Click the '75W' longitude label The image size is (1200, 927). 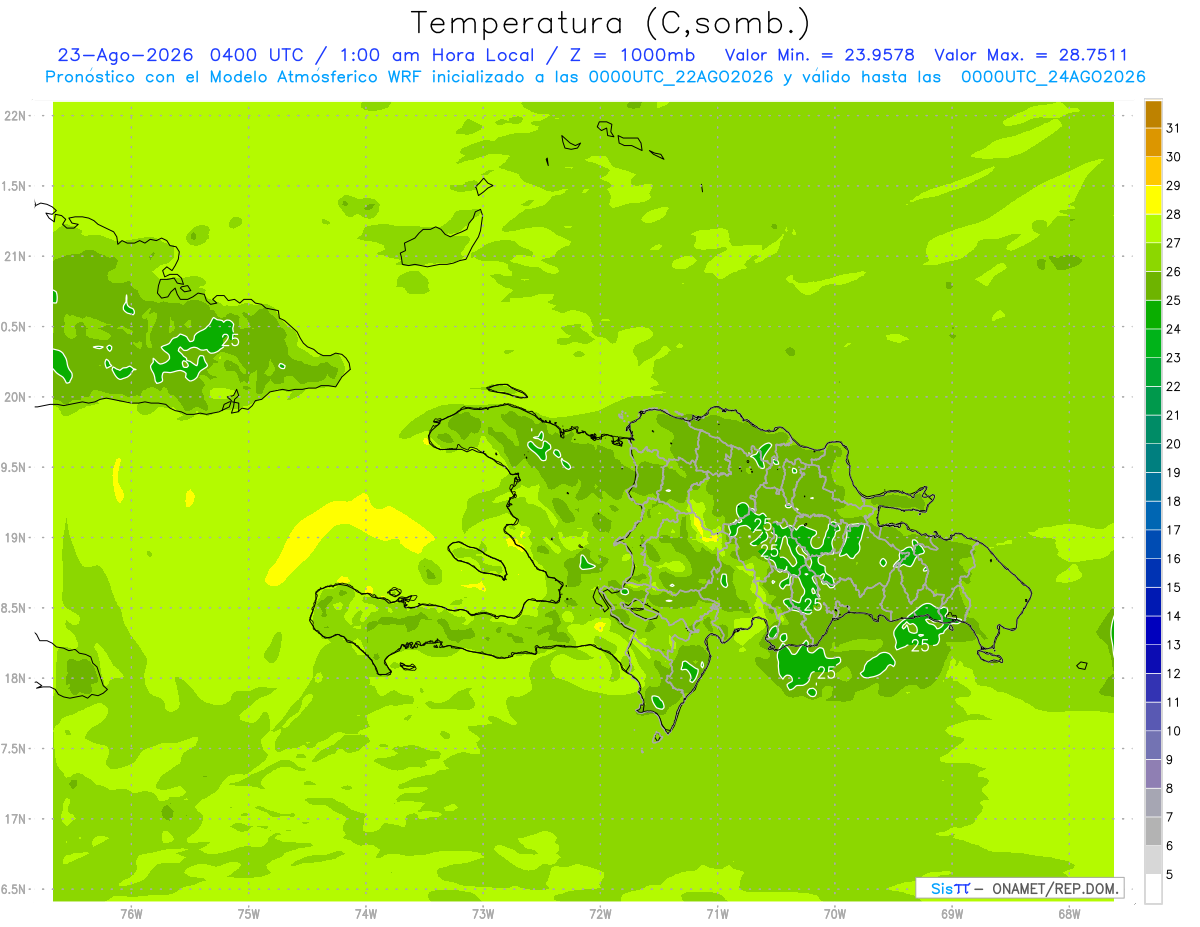tap(249, 914)
